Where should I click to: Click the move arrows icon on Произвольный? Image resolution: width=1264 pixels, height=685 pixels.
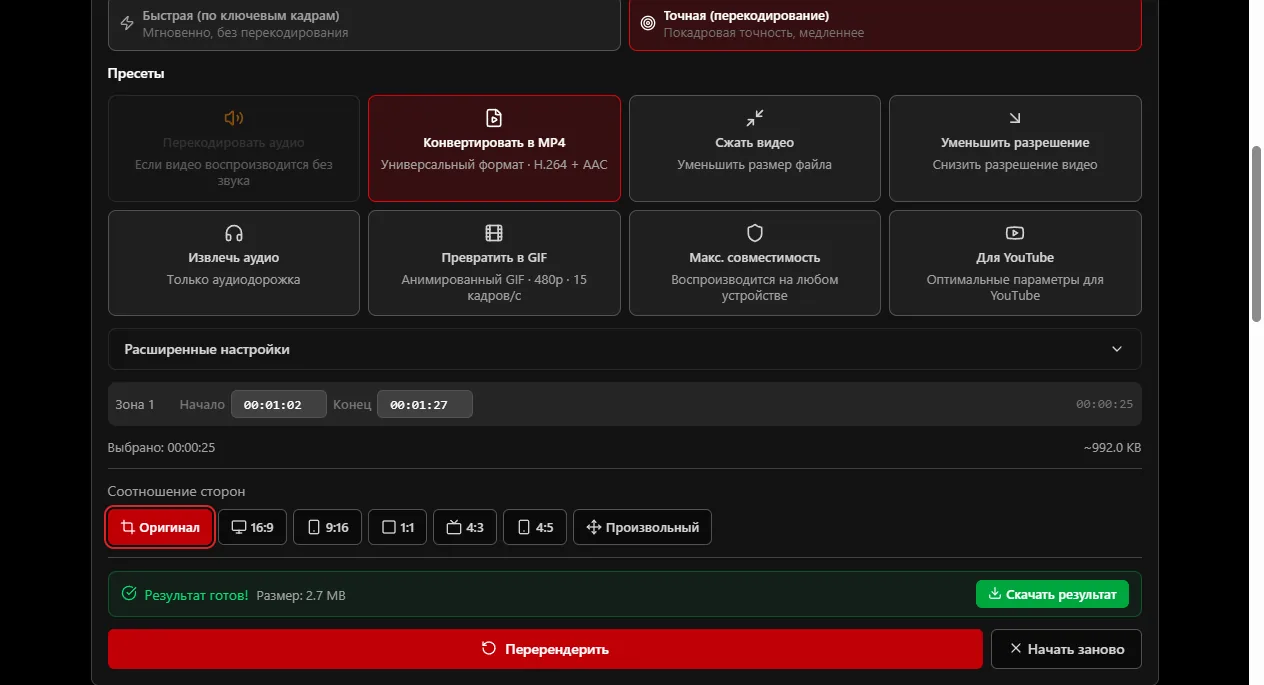point(593,527)
